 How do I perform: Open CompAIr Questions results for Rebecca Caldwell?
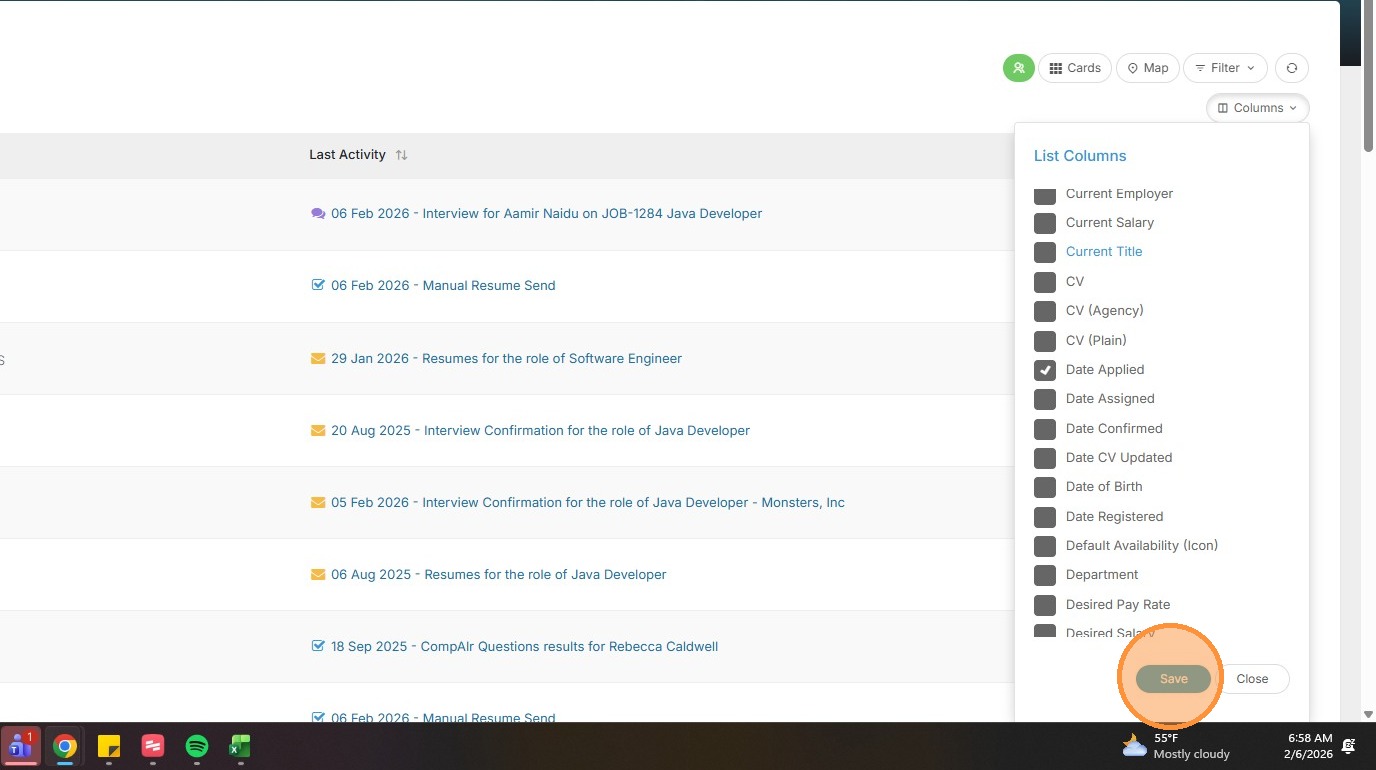coord(524,646)
